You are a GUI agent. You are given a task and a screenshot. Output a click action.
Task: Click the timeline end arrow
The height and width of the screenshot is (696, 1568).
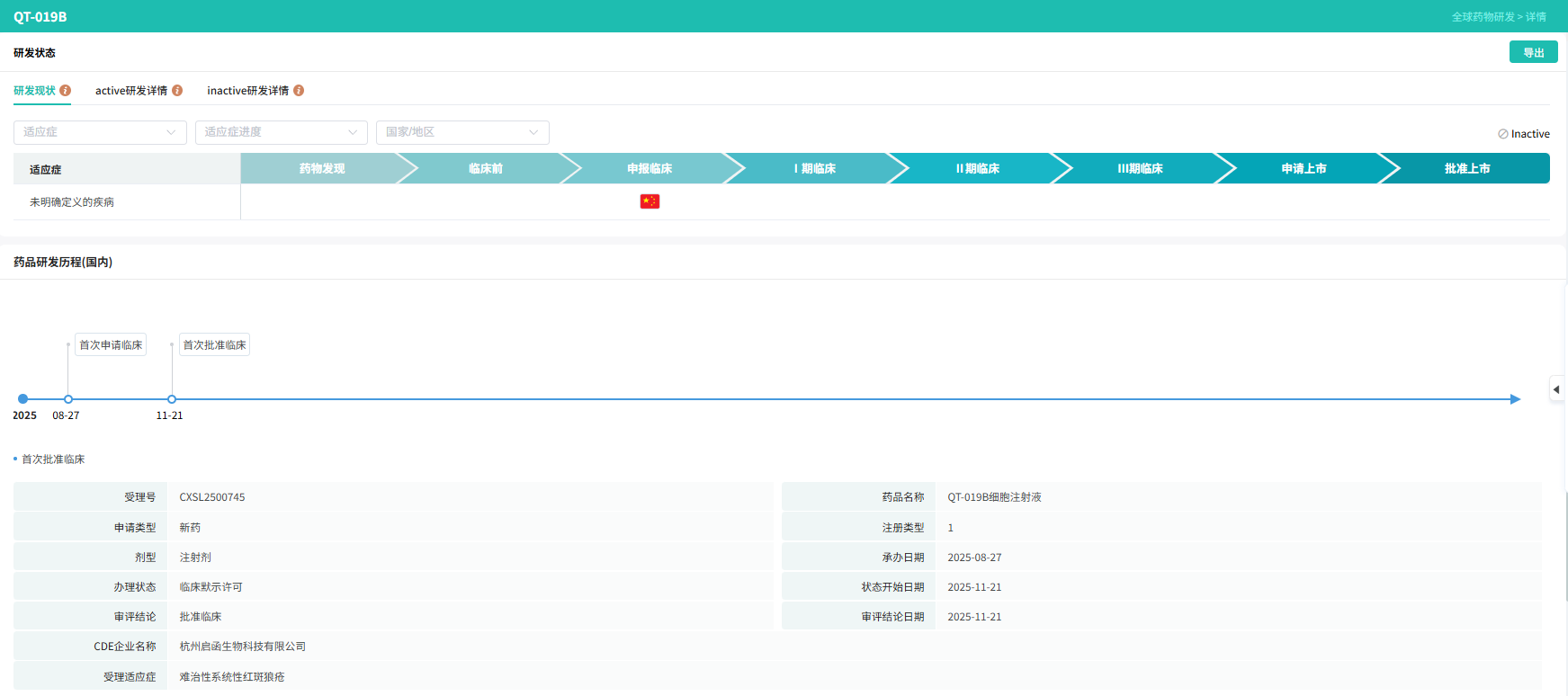point(1515,399)
